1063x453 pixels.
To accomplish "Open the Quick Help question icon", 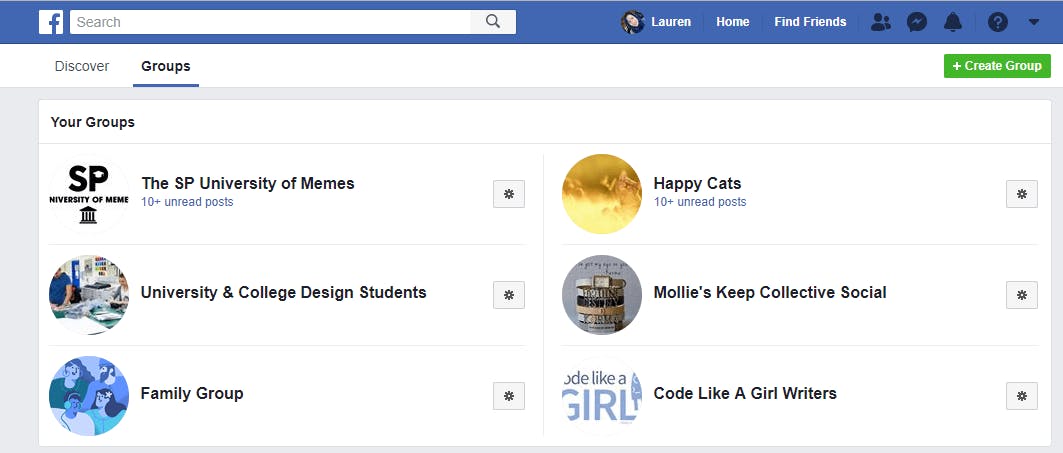I will click(997, 22).
